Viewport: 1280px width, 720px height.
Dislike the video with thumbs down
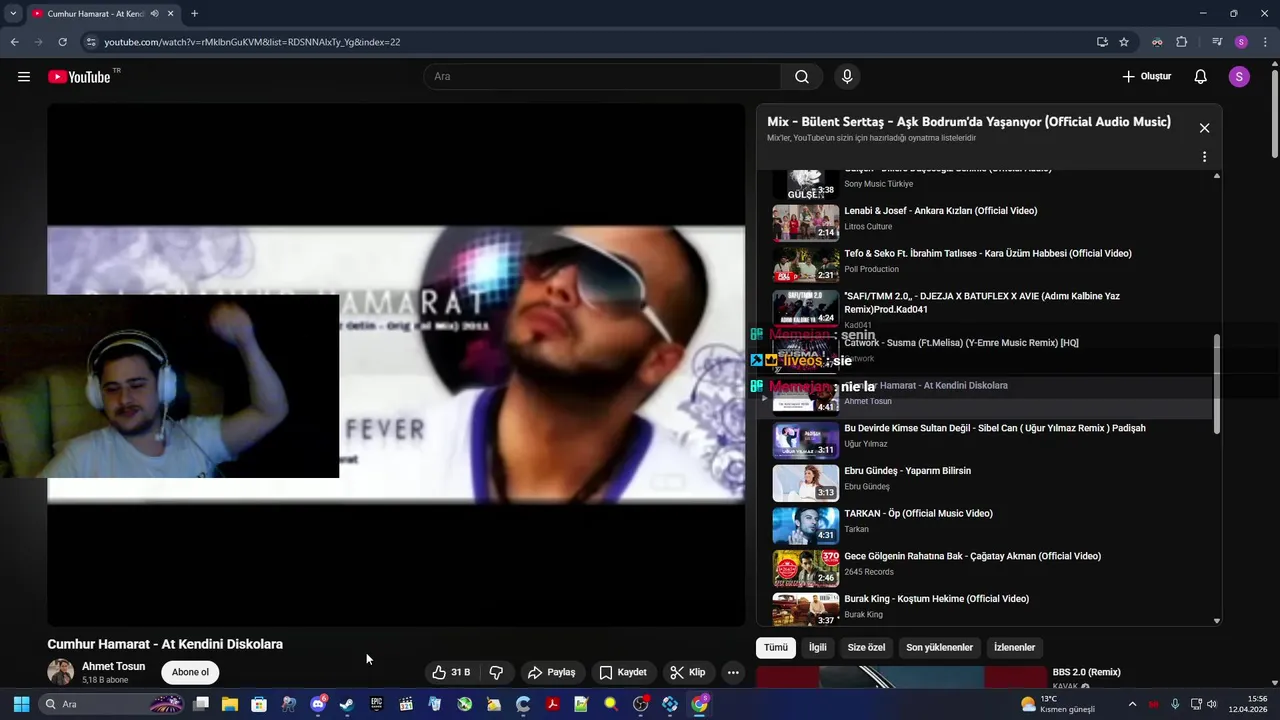(x=496, y=673)
